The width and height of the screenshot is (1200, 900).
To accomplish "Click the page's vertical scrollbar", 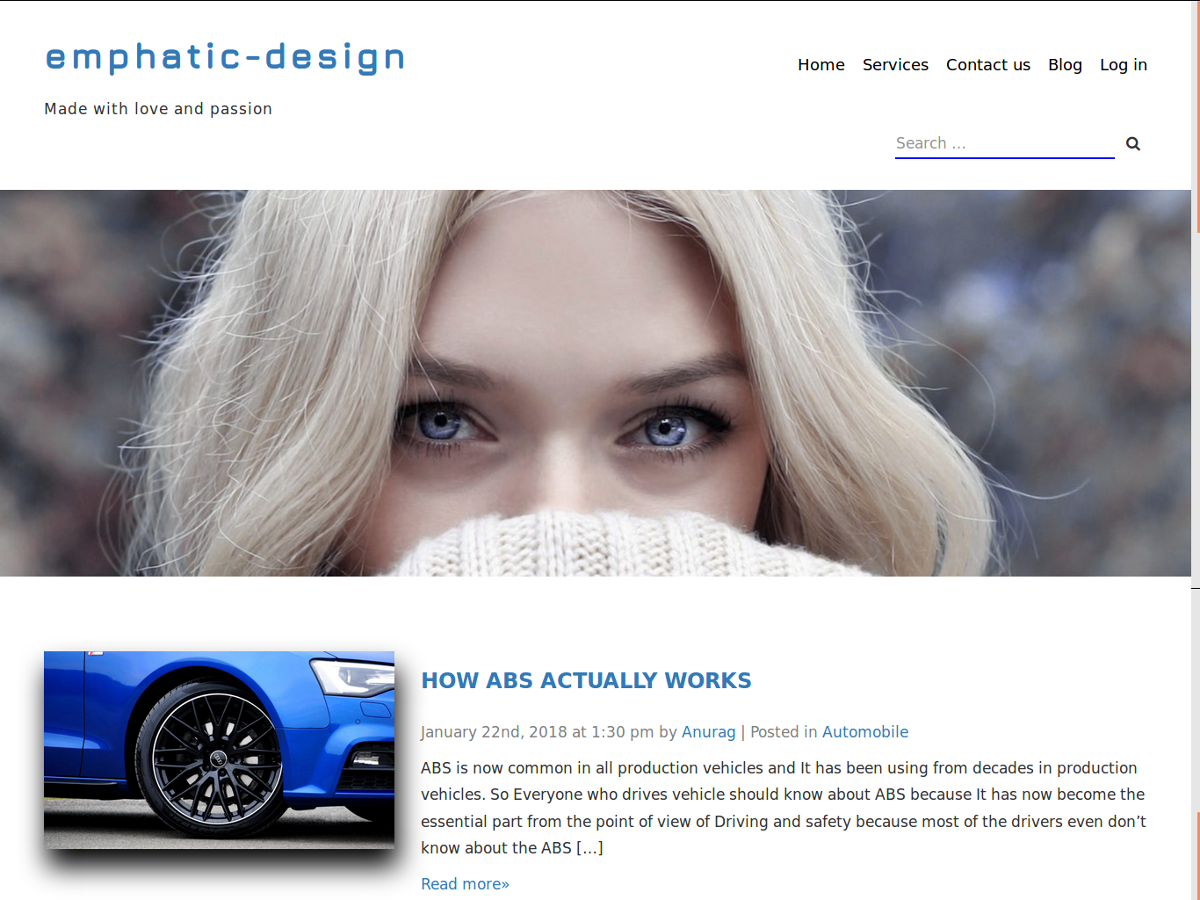I will coord(1195,400).
